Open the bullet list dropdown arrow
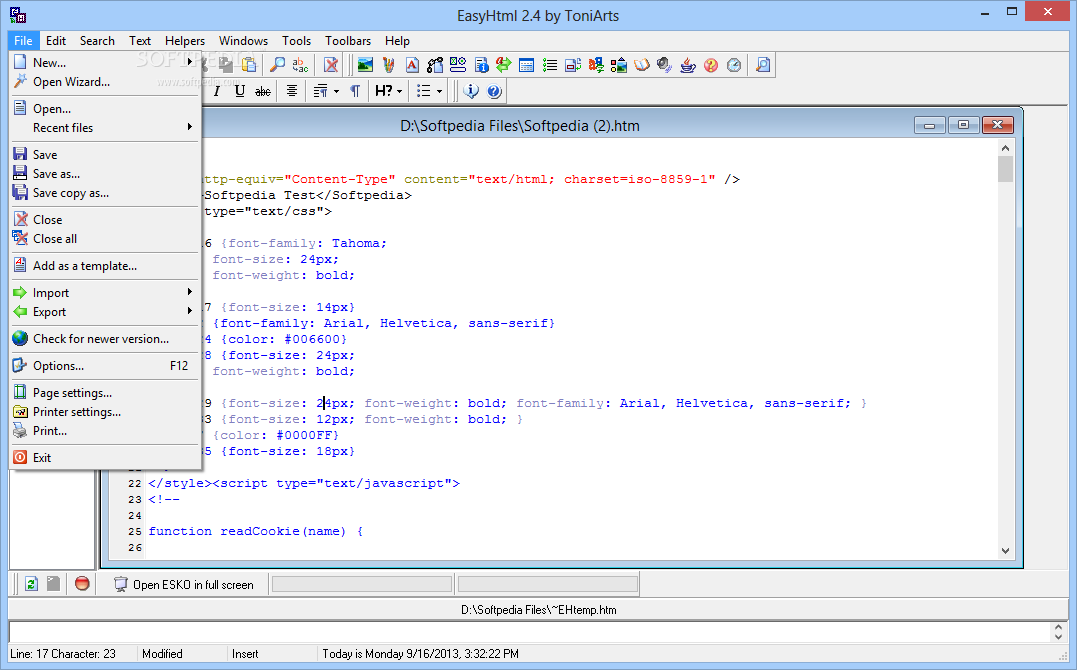The width and height of the screenshot is (1077, 670). pos(440,91)
